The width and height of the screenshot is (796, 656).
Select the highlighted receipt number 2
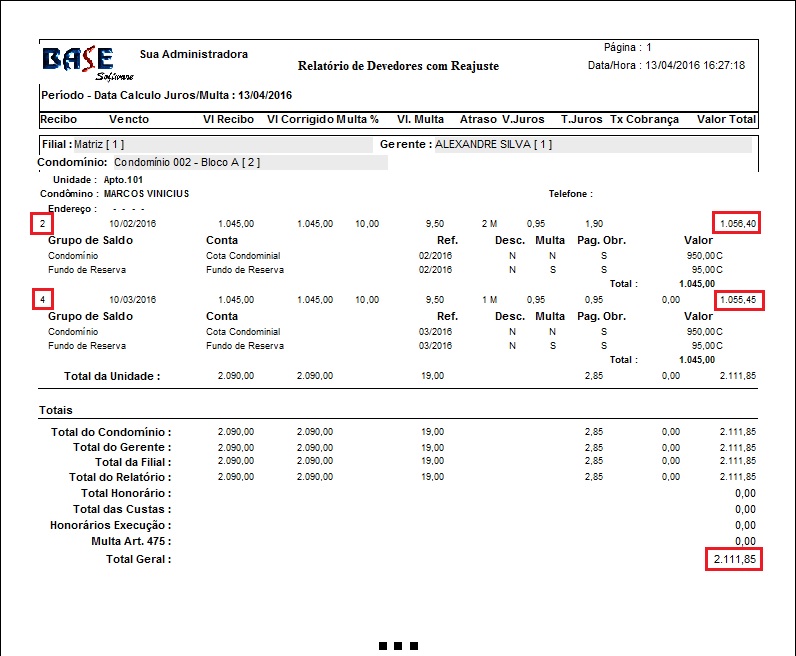42,223
